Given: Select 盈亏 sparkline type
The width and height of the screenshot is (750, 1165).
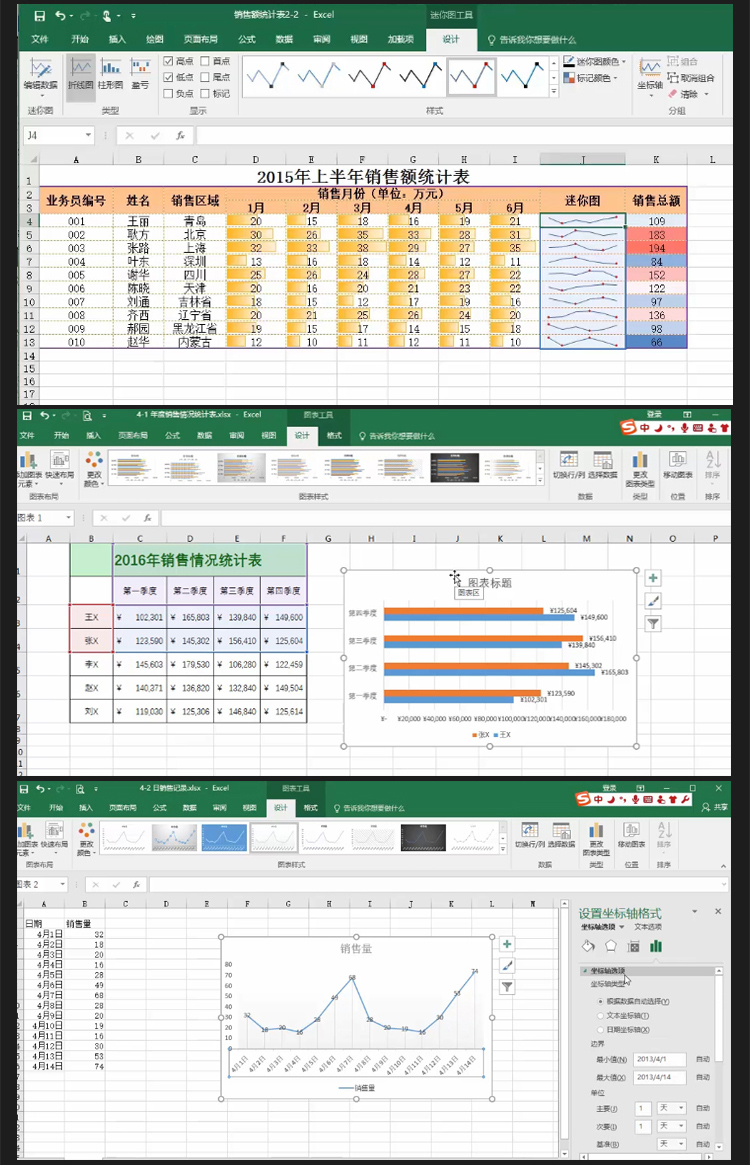Looking at the screenshot, I should pyautogui.click(x=140, y=74).
